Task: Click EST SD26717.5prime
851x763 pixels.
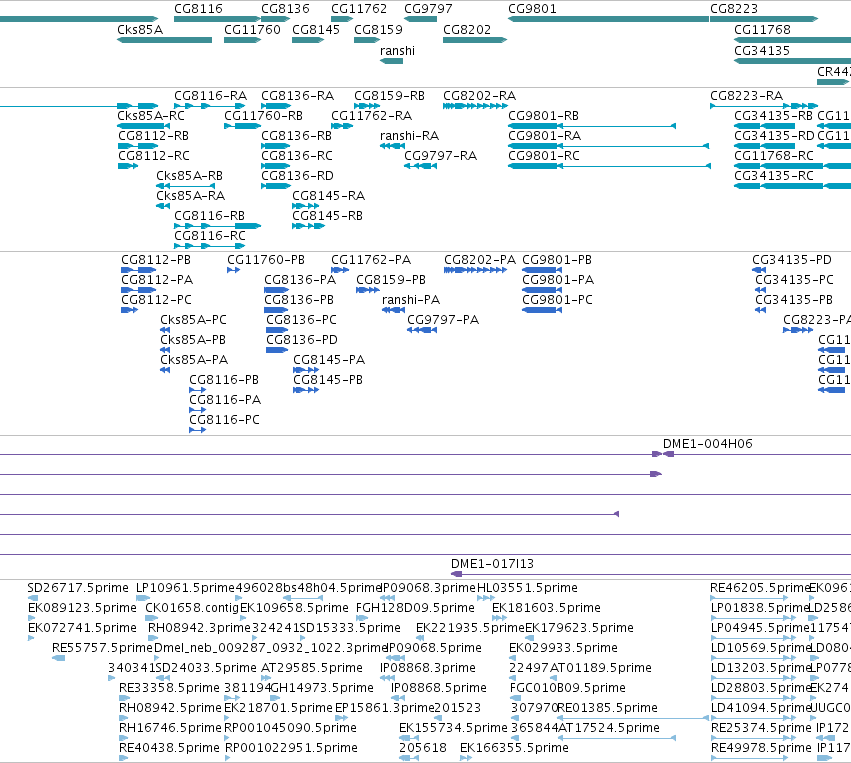Action: (x=78, y=588)
